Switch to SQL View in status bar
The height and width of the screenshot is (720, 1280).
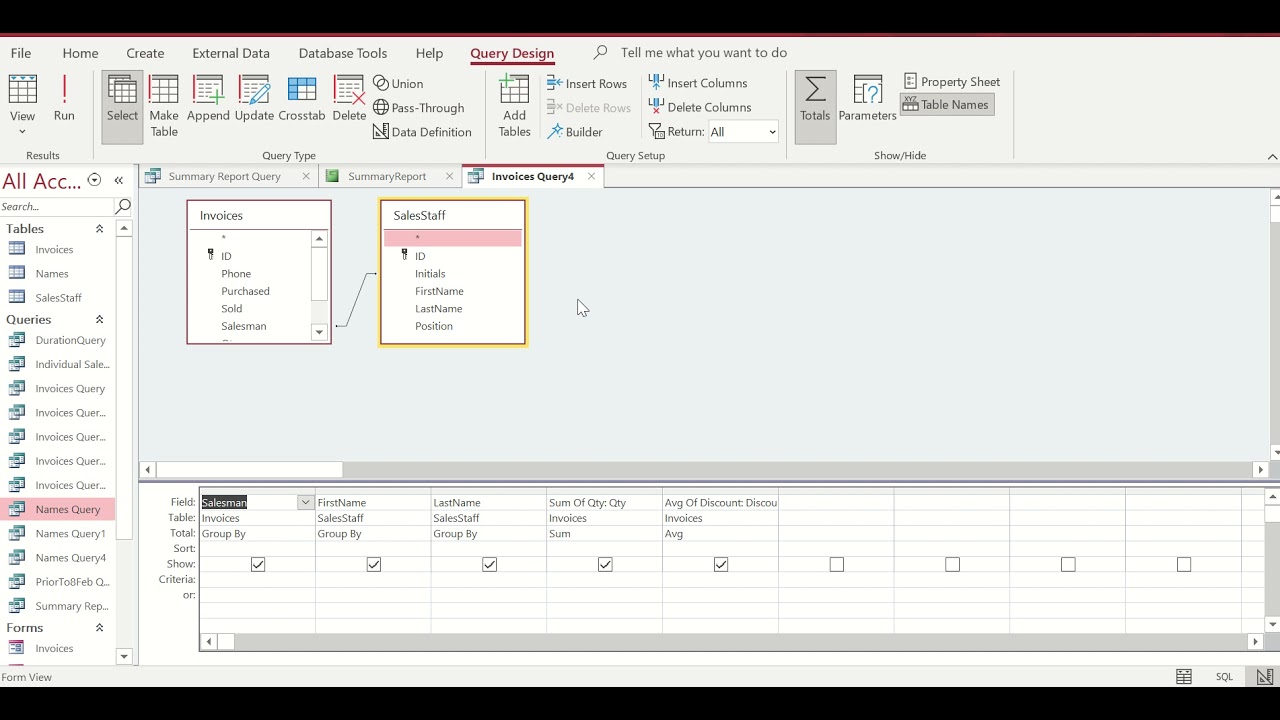1224,677
